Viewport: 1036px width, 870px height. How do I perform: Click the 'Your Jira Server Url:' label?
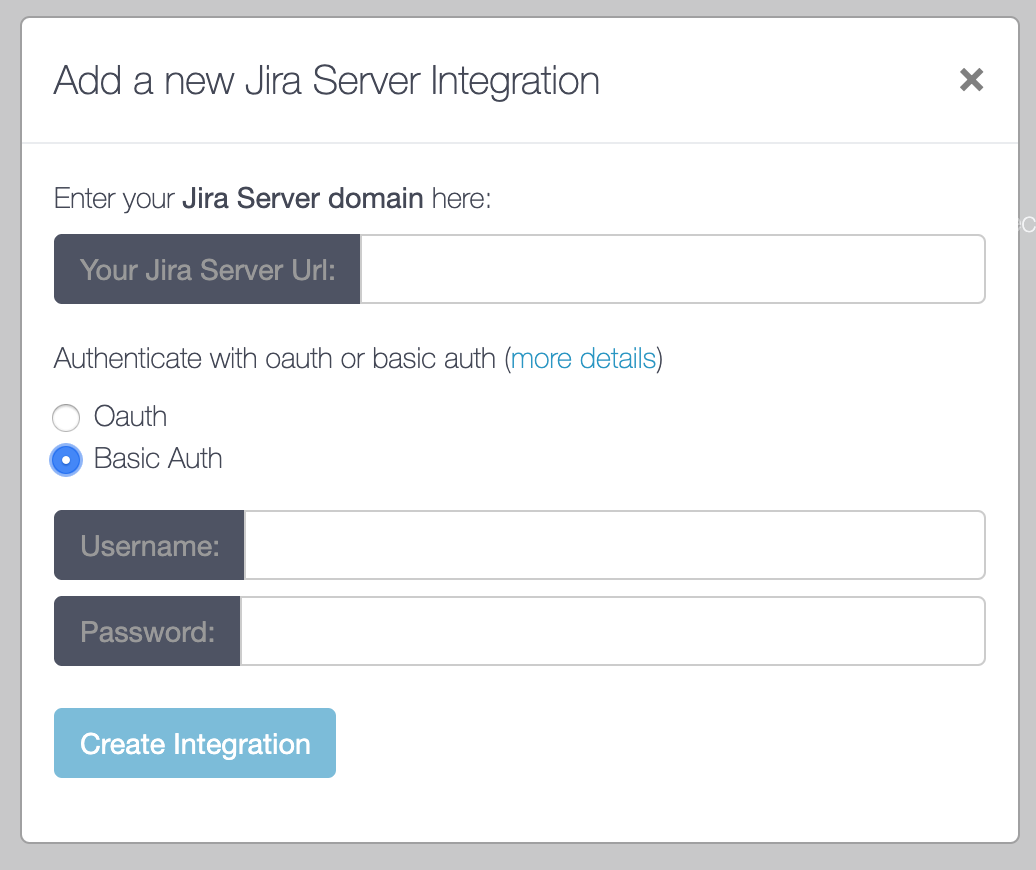[207, 269]
